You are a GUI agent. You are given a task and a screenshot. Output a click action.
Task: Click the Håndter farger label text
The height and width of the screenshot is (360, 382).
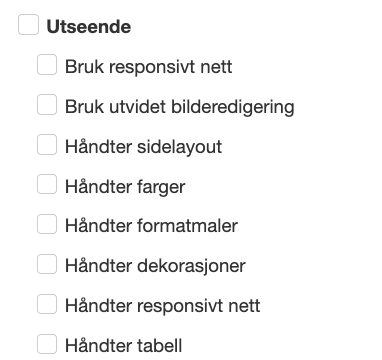pyautogui.click(x=125, y=187)
